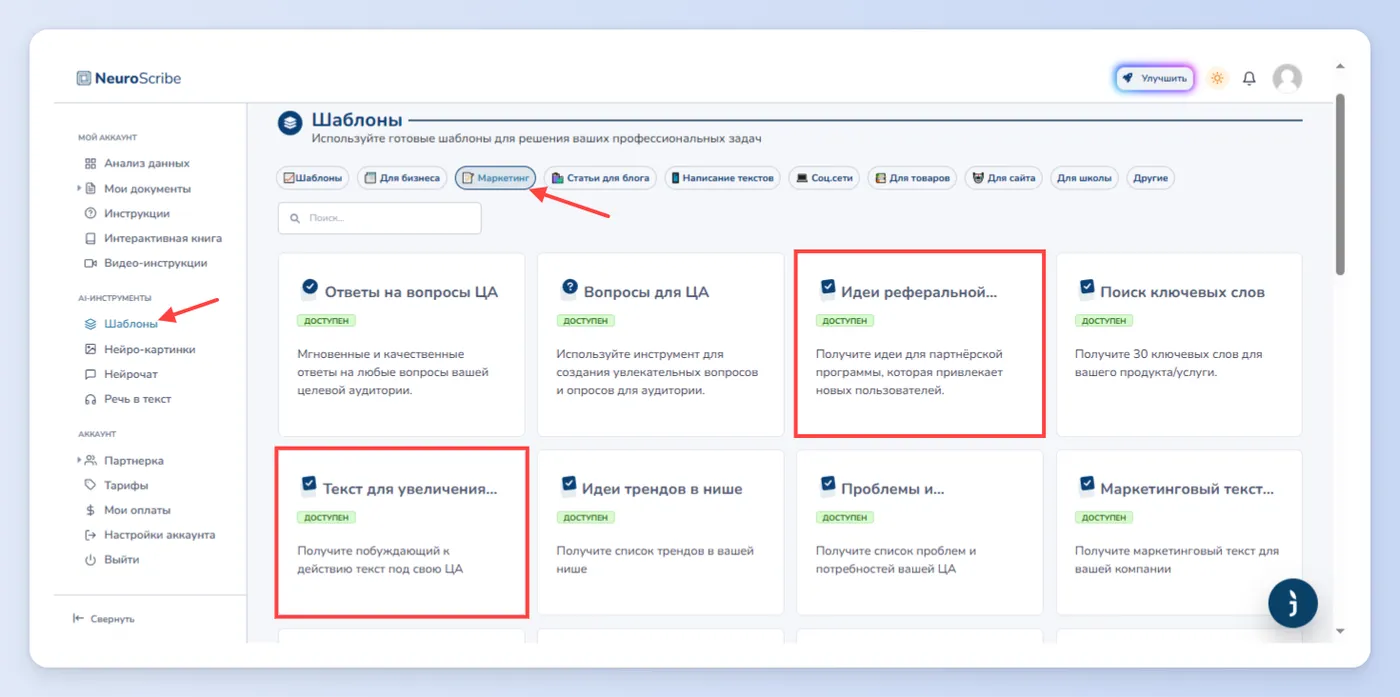1400x697 pixels.
Task: Open the Поиск ключевых слов template card
Action: click(1179, 344)
